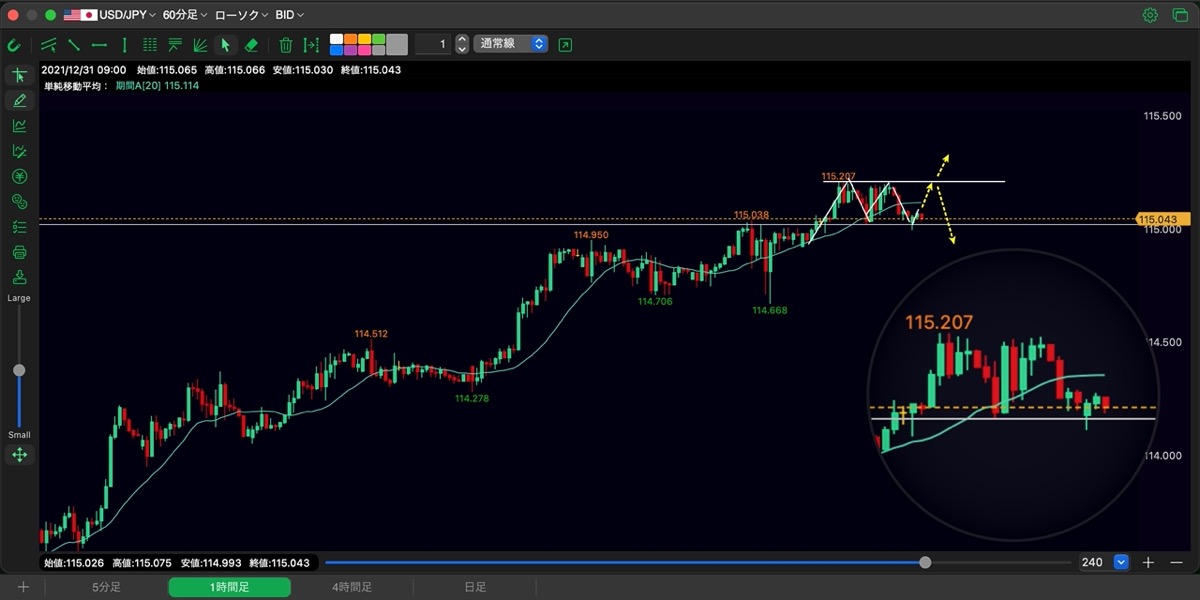
Task: Select the horizontal line drawing tool
Action: 99,45
